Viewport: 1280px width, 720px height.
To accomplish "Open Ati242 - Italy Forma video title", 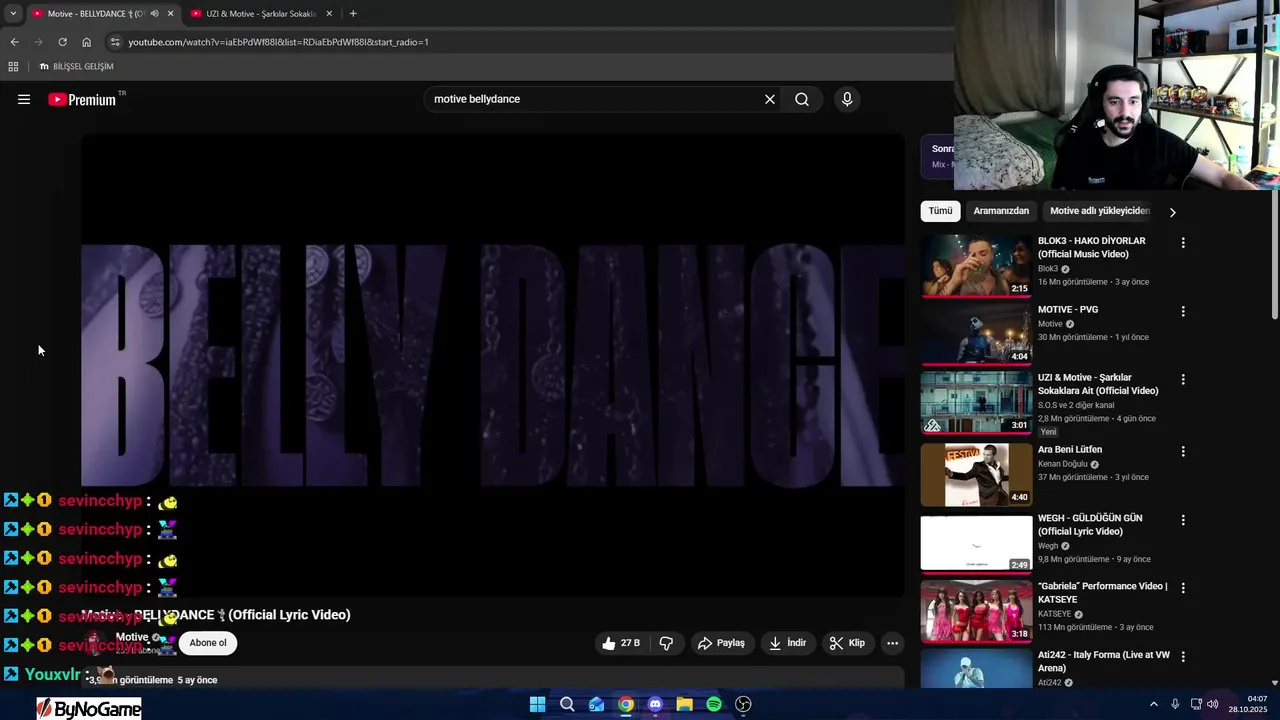I will (x=1104, y=662).
